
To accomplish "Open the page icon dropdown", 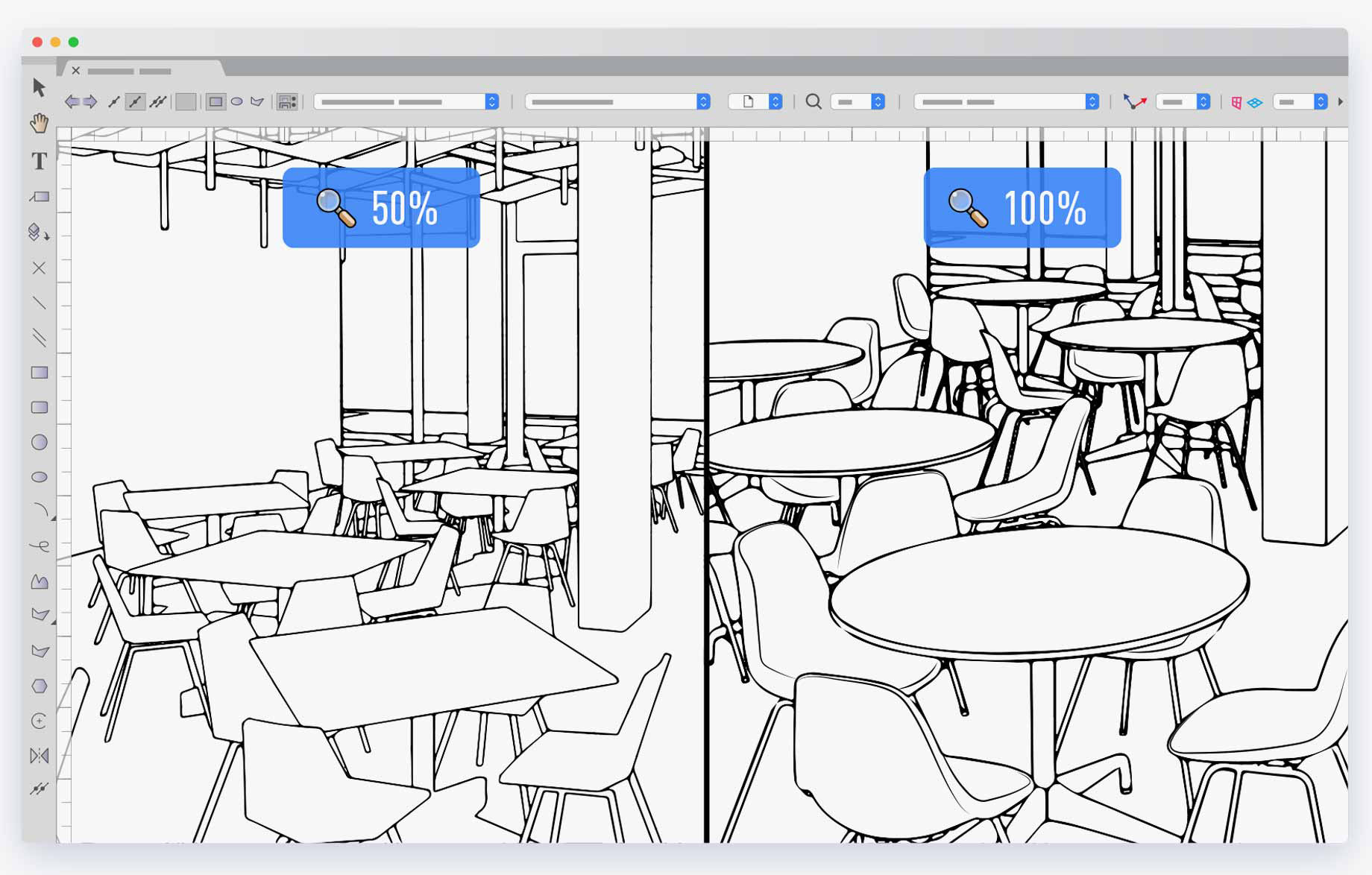I will [755, 102].
